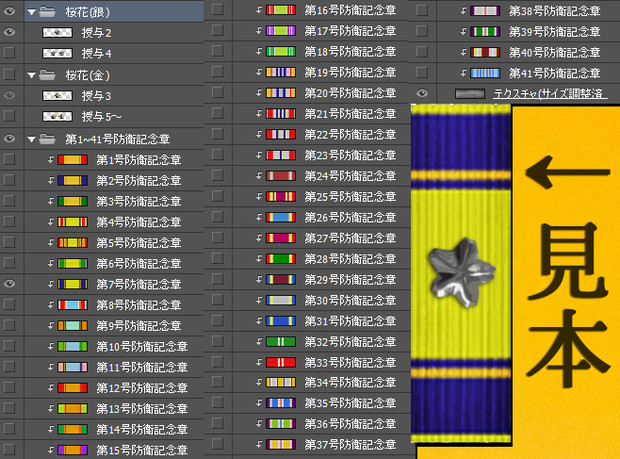Click the 第1号防衛記念章 ribbon thumbnail
The width and height of the screenshot is (620, 459).
[72, 160]
